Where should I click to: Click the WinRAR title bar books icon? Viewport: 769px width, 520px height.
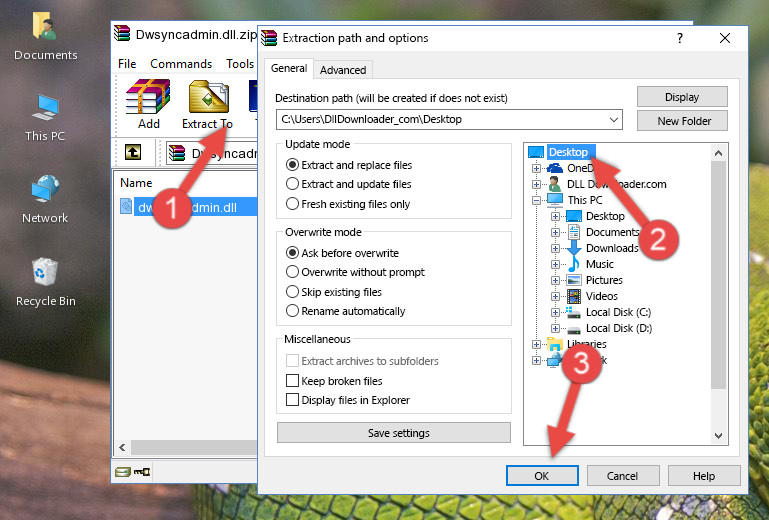(122, 34)
